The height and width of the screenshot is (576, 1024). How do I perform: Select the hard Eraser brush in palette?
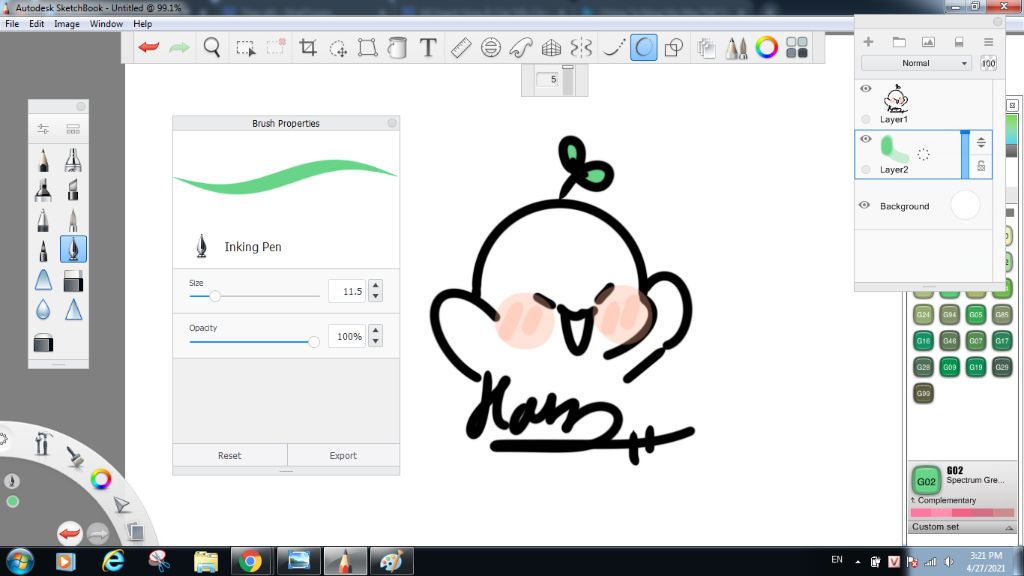pyautogui.click(x=73, y=281)
